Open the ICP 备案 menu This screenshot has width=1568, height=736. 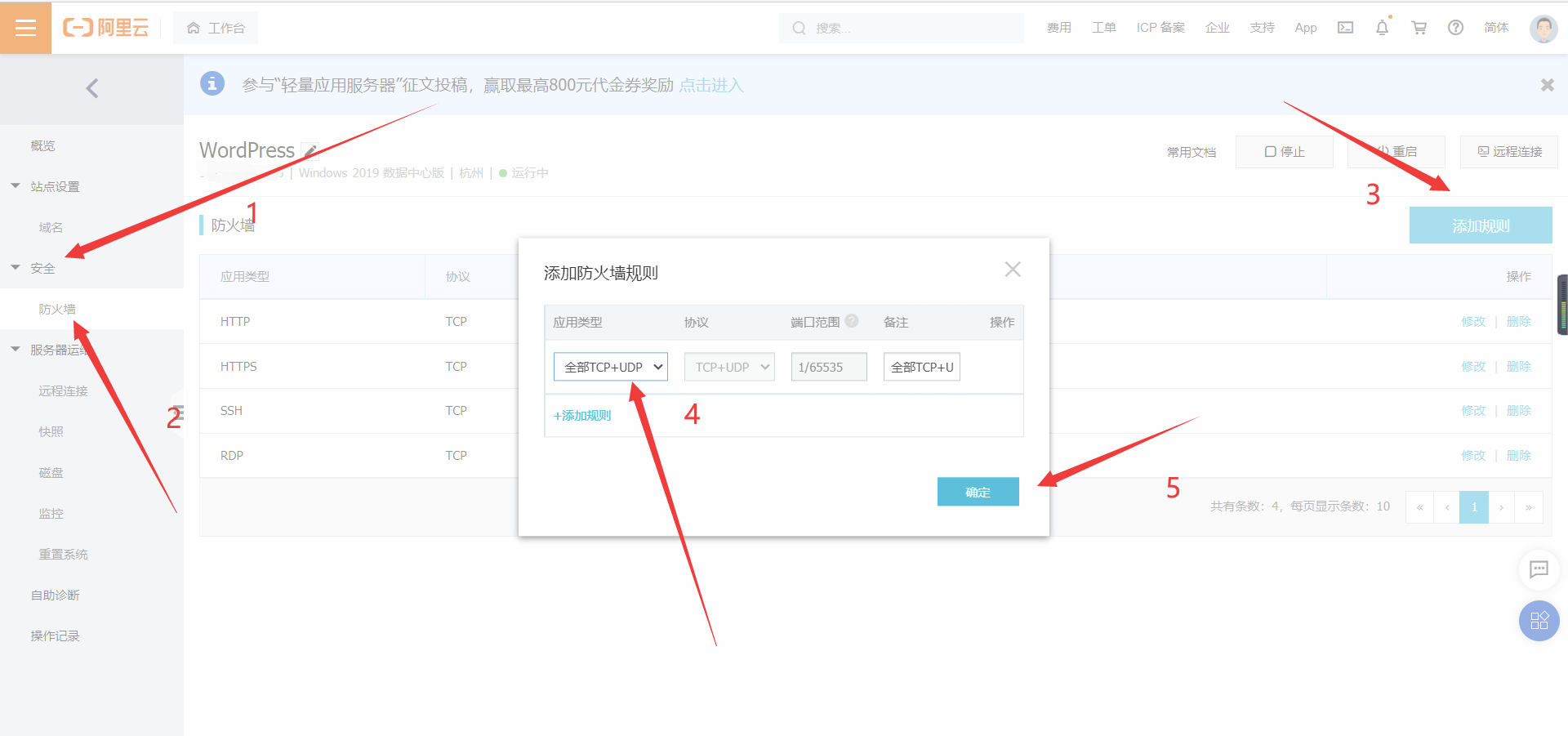click(1160, 28)
